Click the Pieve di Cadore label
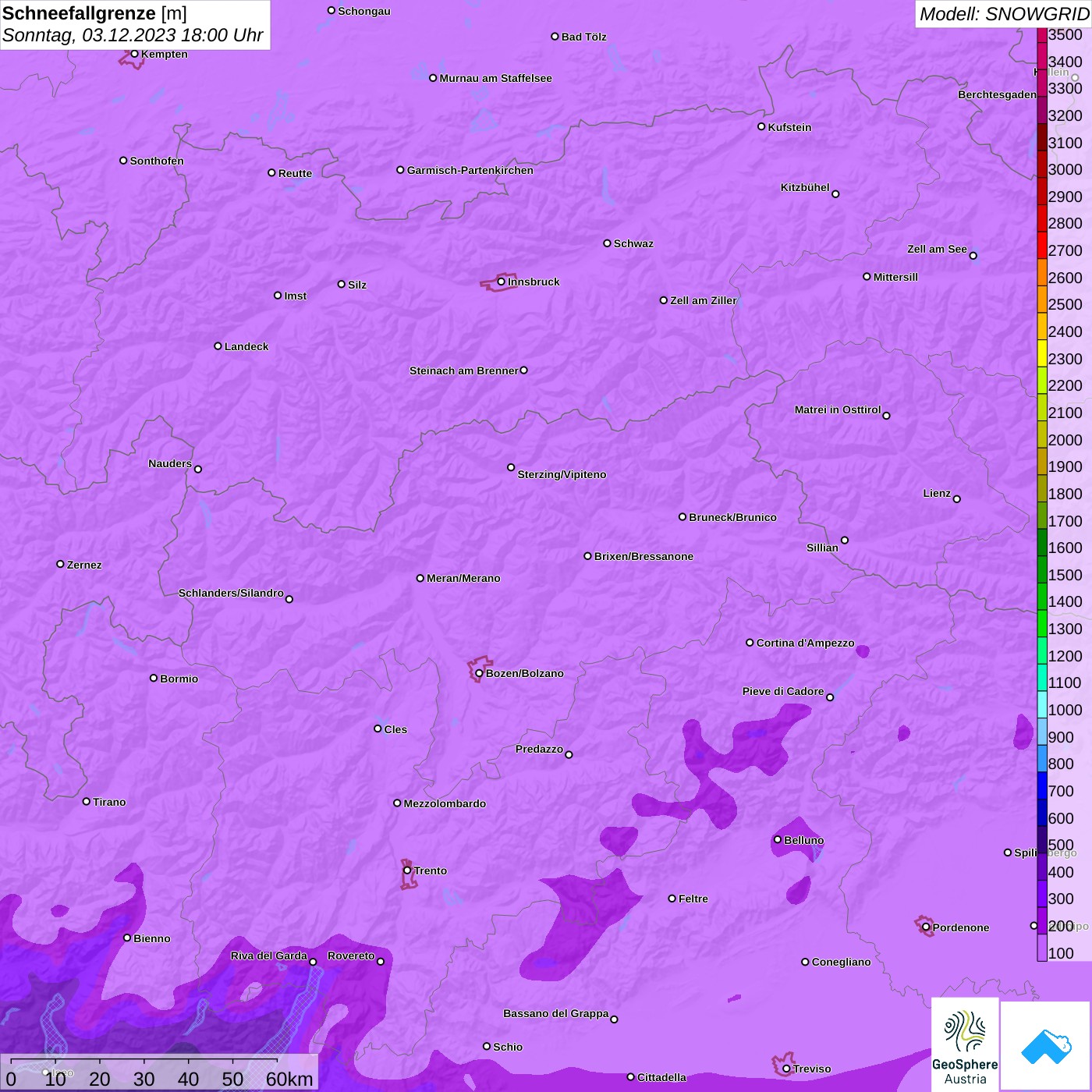Viewport: 1092px width, 1092px height. coord(783,691)
